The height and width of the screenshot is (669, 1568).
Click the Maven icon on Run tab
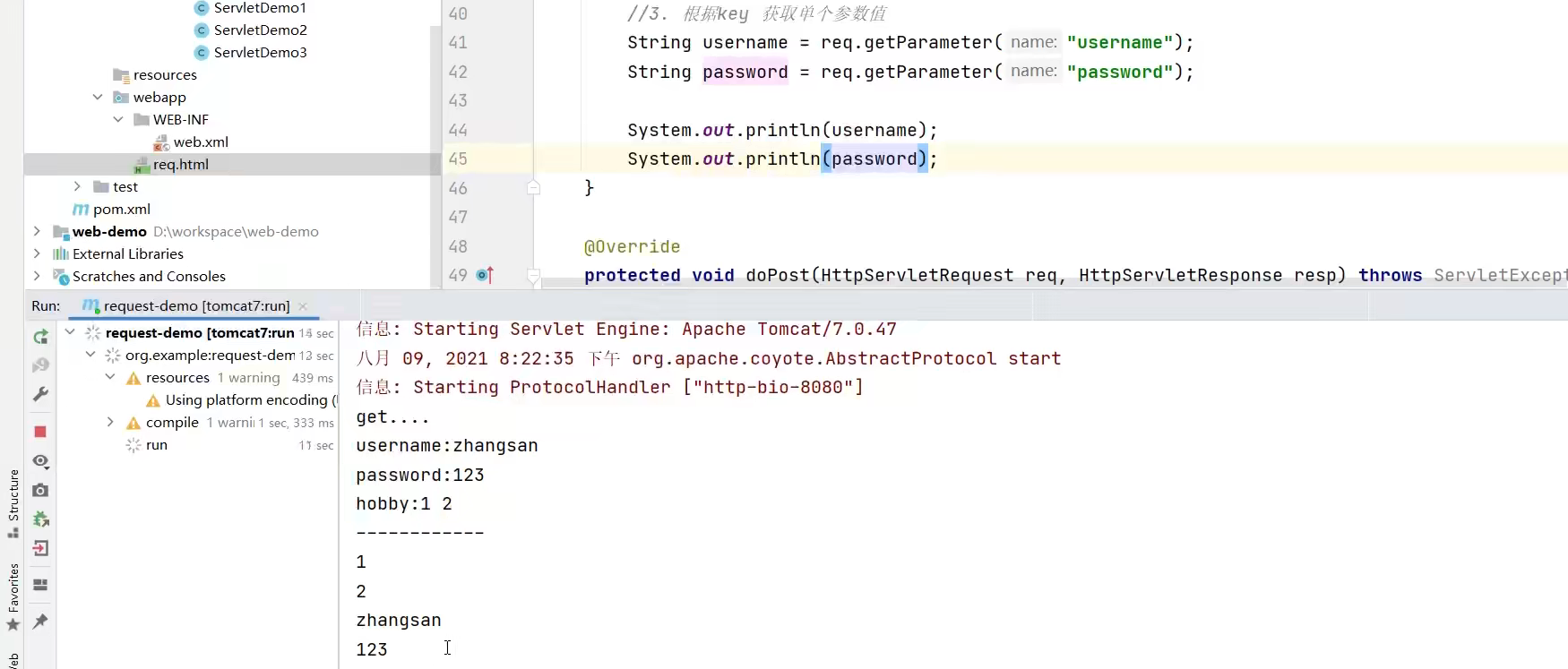pos(90,305)
